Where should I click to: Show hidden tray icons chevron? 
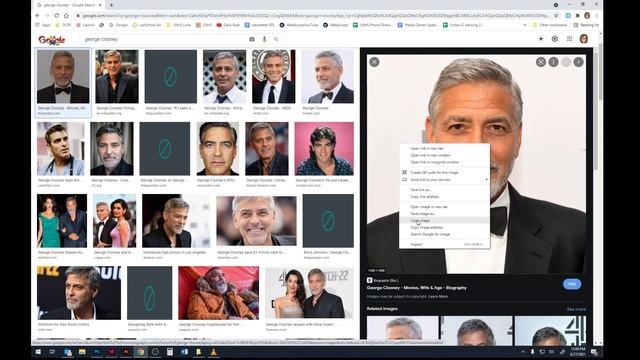coord(523,351)
